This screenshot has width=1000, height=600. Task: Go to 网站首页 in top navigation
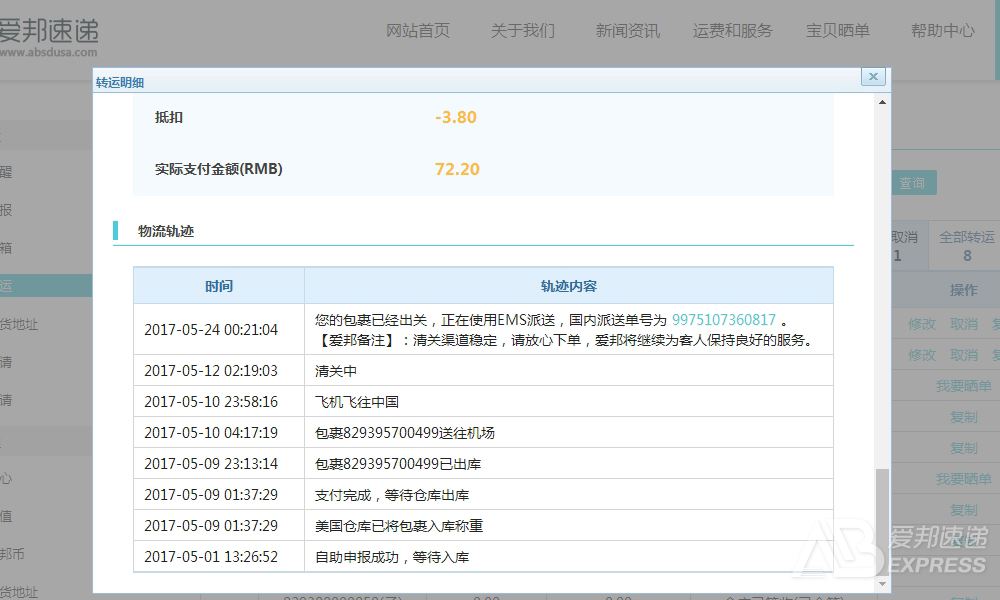click(x=418, y=31)
